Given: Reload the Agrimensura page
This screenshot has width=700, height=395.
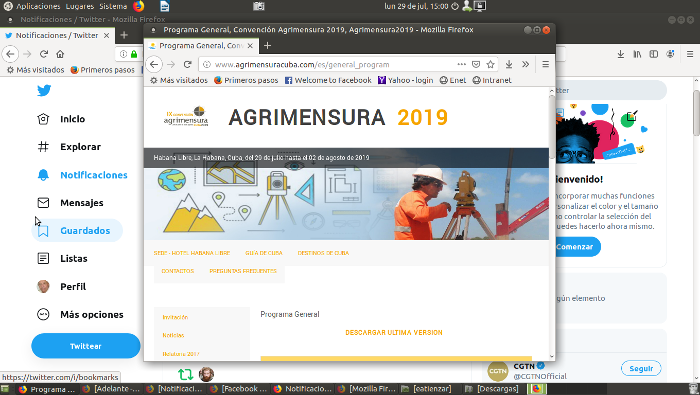Looking at the screenshot, I should pyautogui.click(x=188, y=64).
